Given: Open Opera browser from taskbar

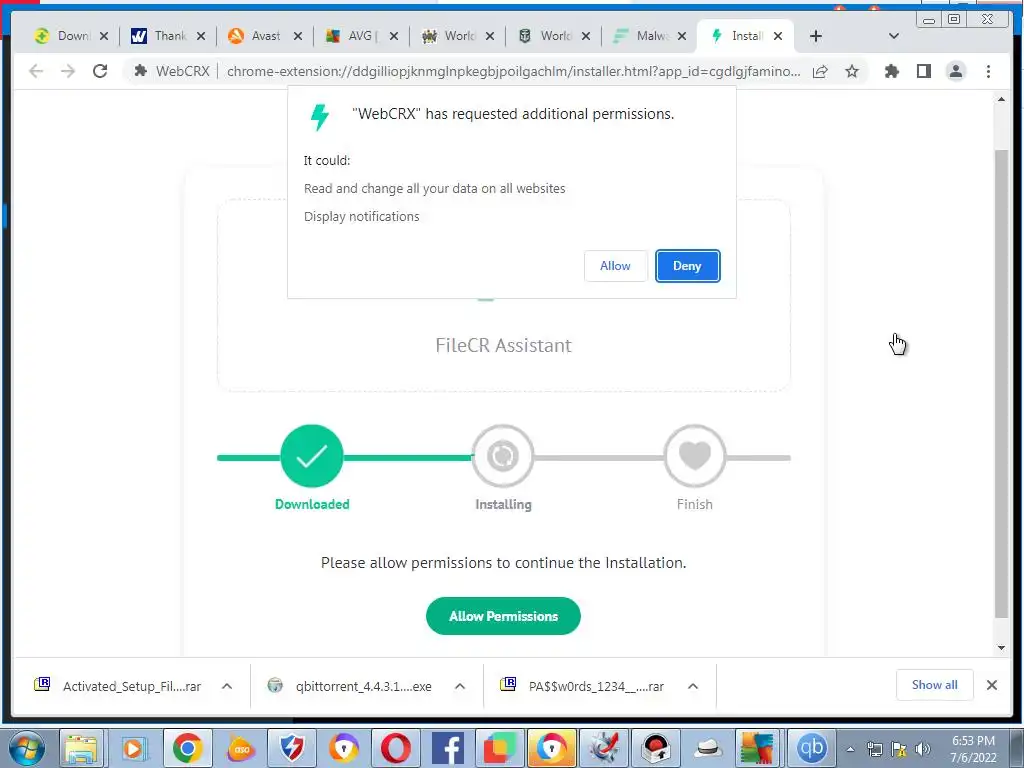Looking at the screenshot, I should point(396,748).
